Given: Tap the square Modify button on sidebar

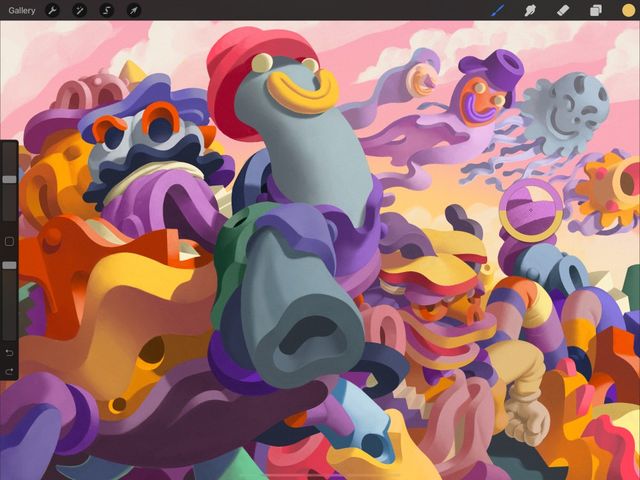Looking at the screenshot, I should [x=9, y=242].
